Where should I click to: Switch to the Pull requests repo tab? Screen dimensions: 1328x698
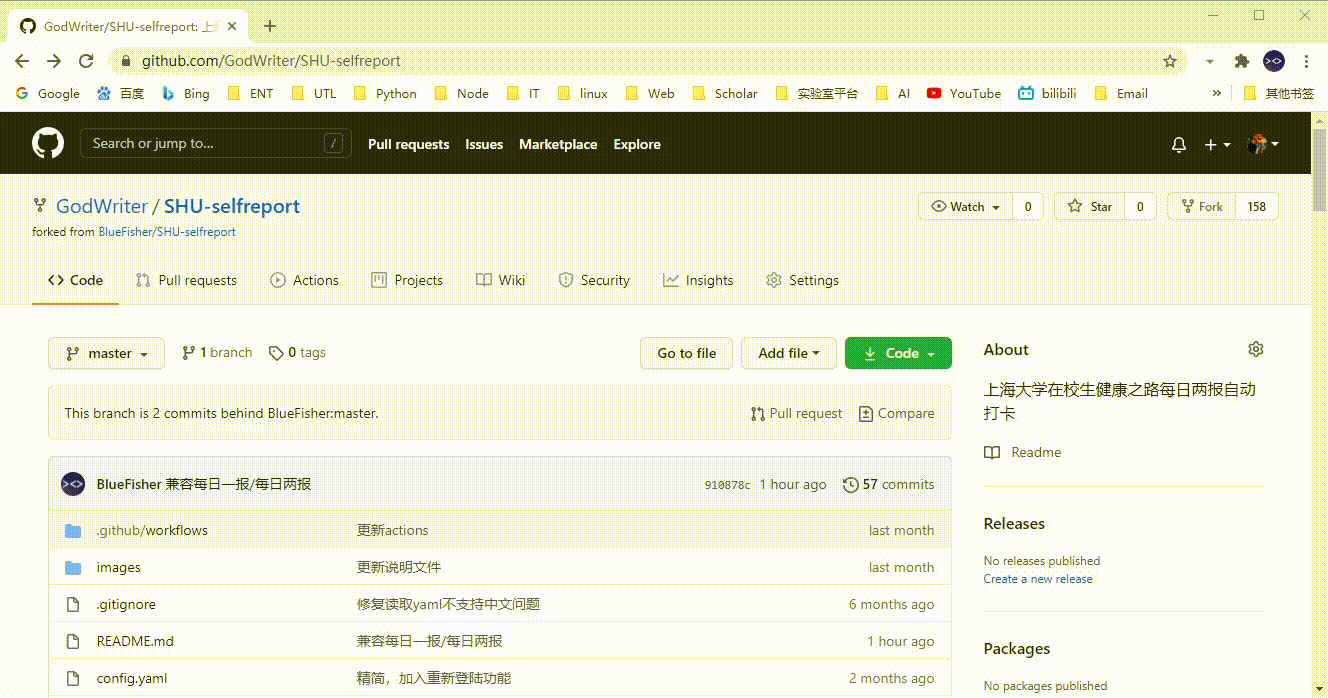tap(186, 280)
